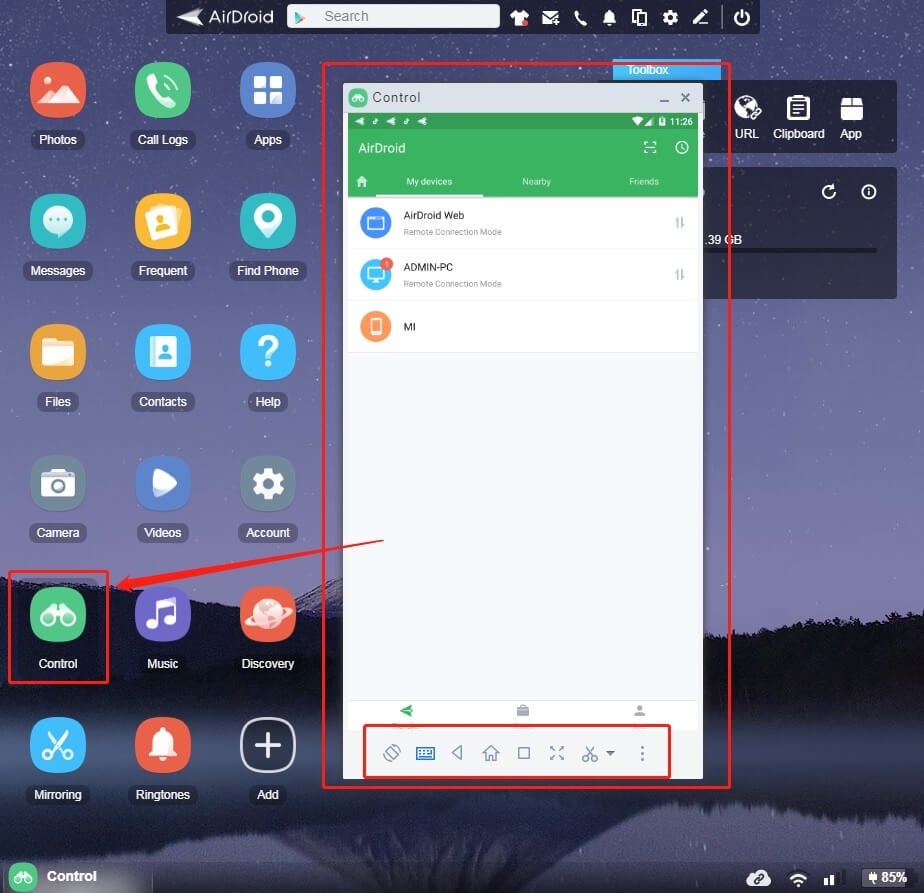Click the home icon tab in AirDroid phone

(362, 182)
